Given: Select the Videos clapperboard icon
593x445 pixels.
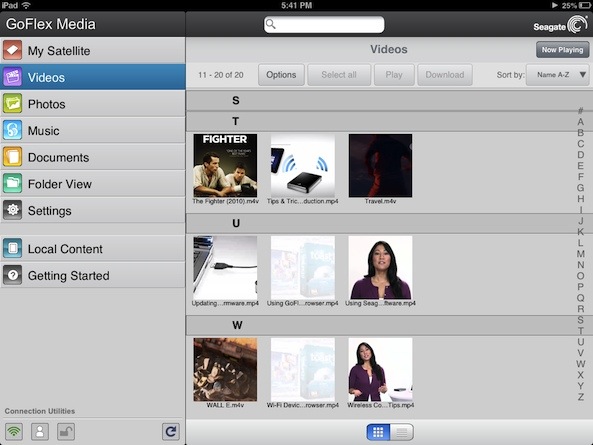Looking at the screenshot, I should (x=12, y=77).
